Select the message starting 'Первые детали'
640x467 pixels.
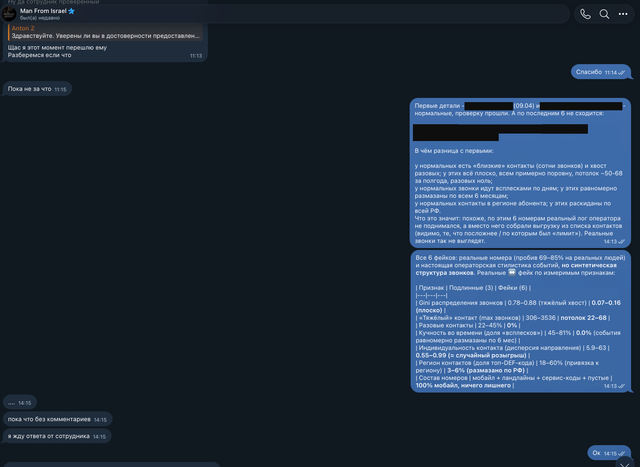coord(520,173)
